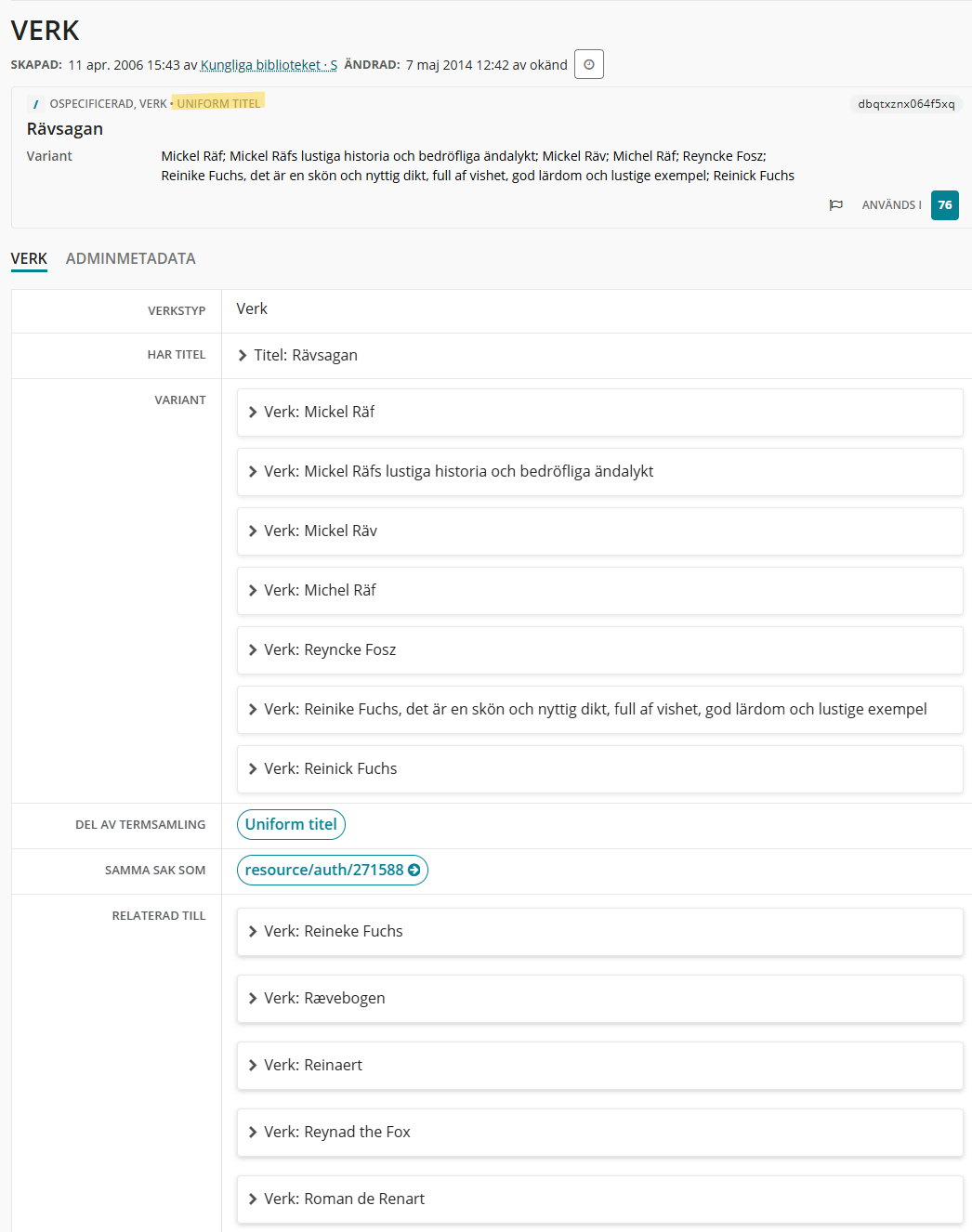Click the flag icon beside ANVÄNDS I

[836, 205]
